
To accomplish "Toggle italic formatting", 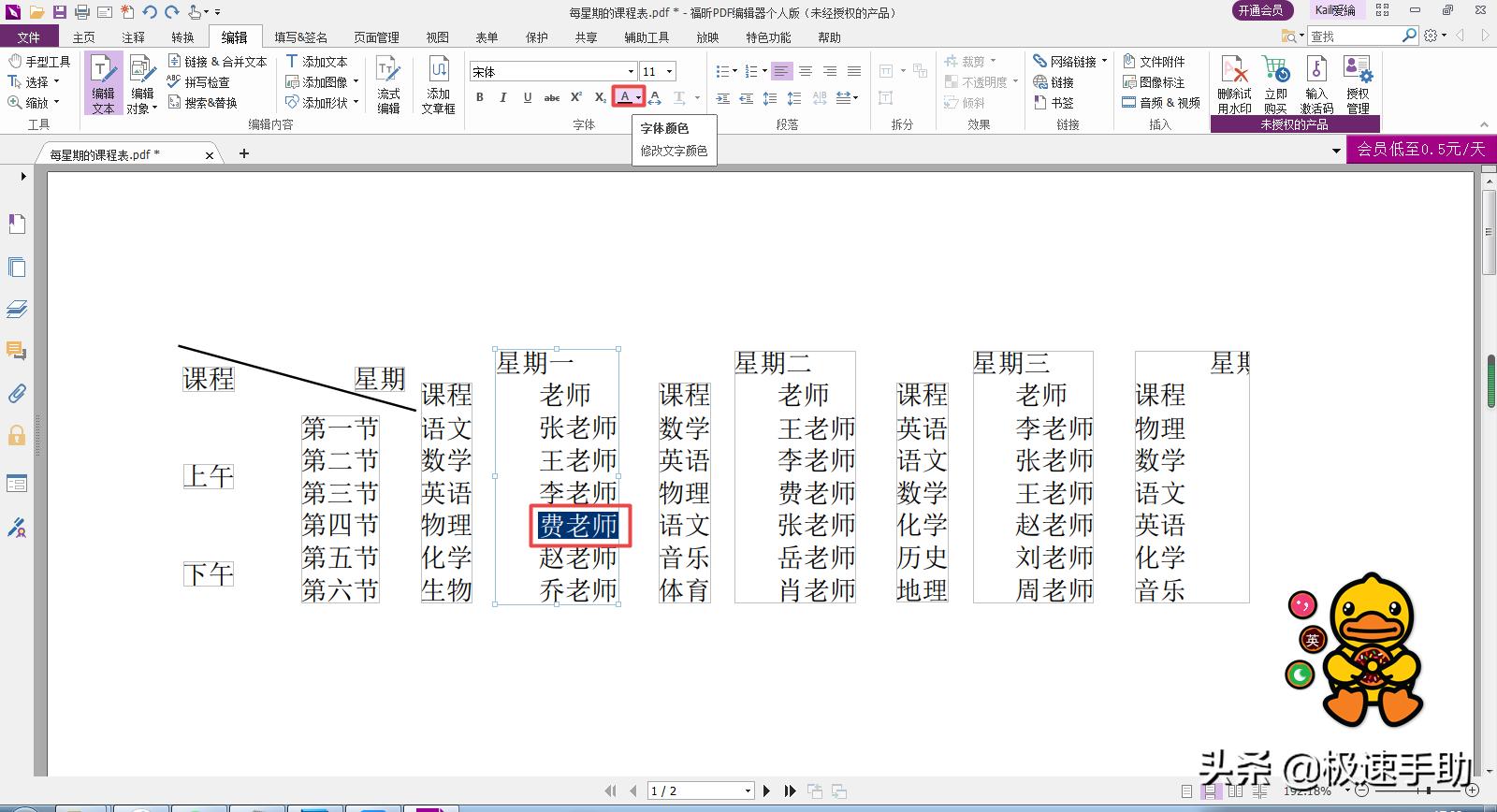I will point(503,97).
